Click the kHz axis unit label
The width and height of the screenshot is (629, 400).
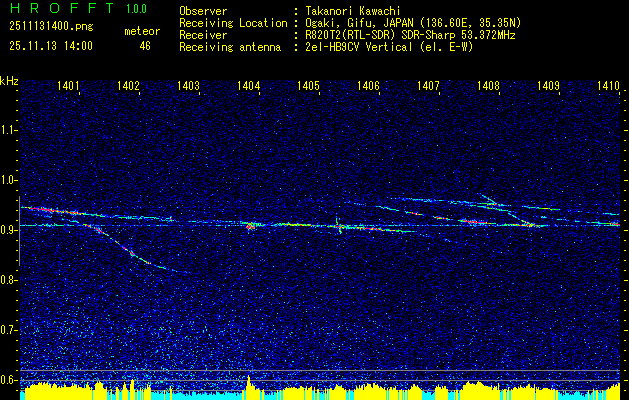9,81
